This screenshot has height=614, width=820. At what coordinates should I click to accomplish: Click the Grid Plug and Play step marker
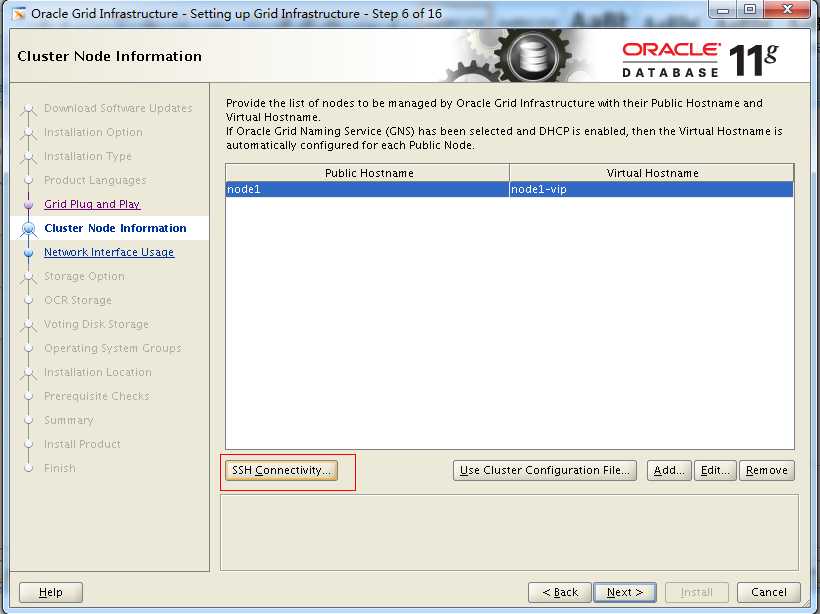[29, 204]
